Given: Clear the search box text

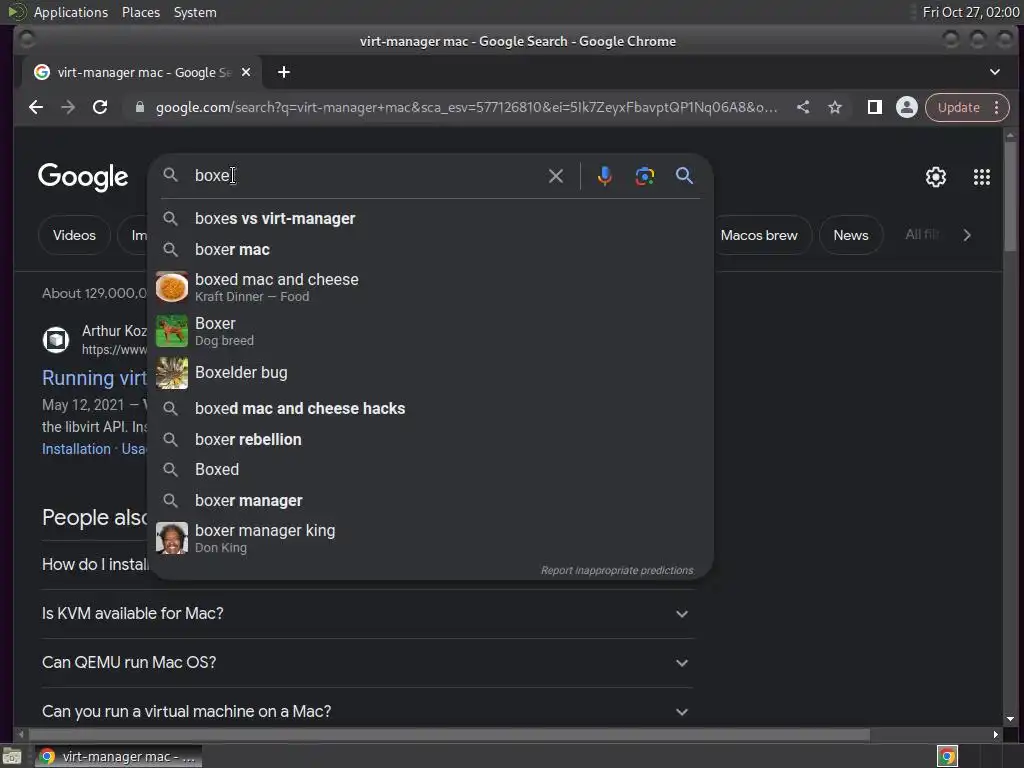Looking at the screenshot, I should tap(556, 176).
